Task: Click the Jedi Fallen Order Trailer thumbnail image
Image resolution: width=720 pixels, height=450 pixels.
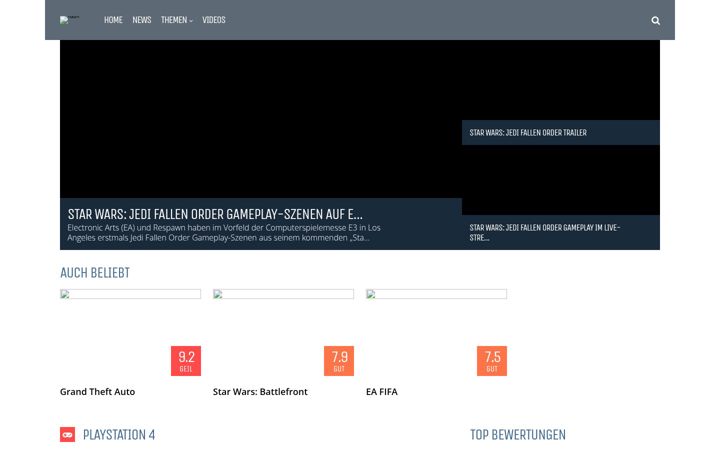Action: coord(561,80)
